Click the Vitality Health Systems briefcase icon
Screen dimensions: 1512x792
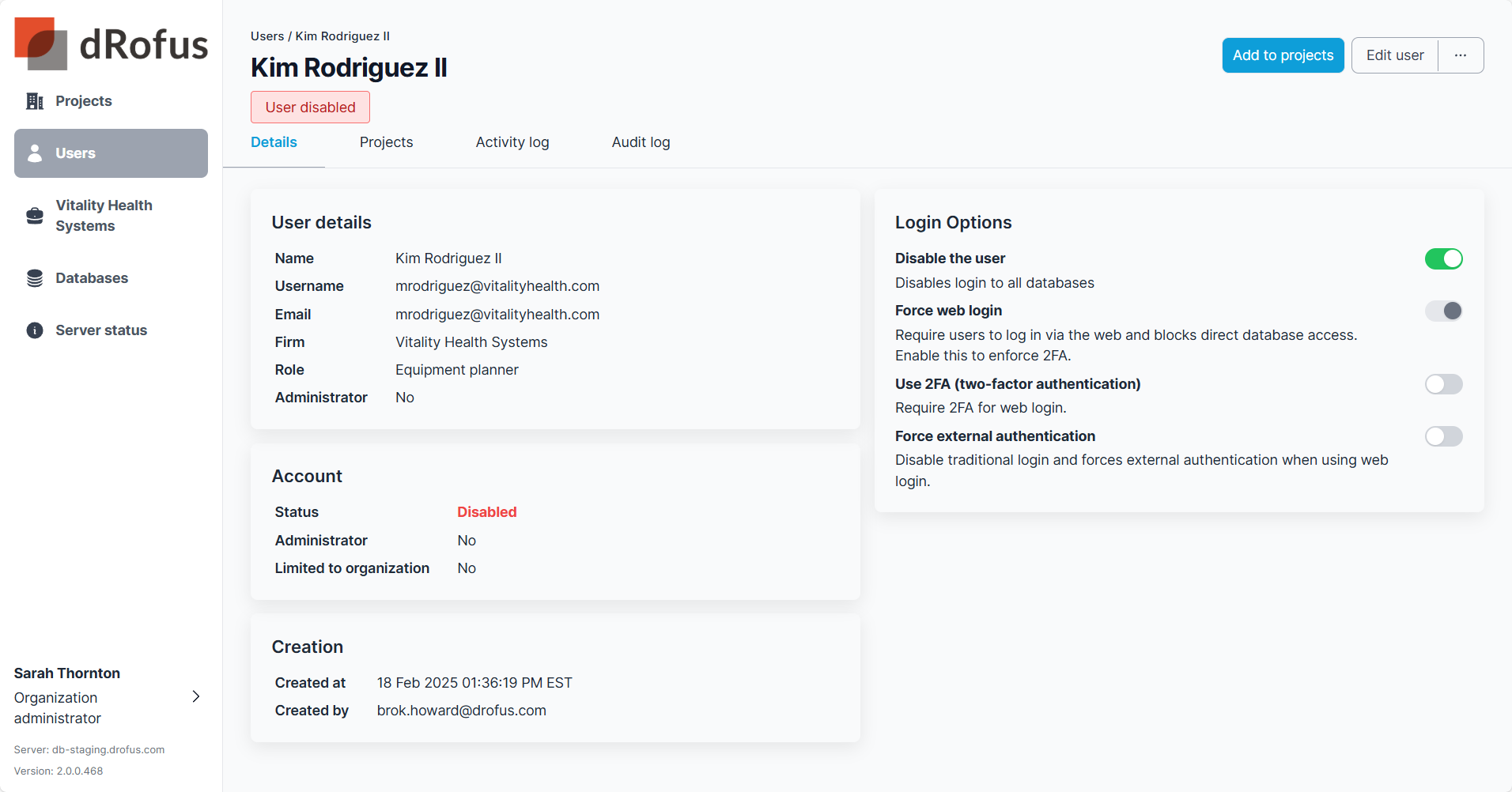tap(35, 216)
